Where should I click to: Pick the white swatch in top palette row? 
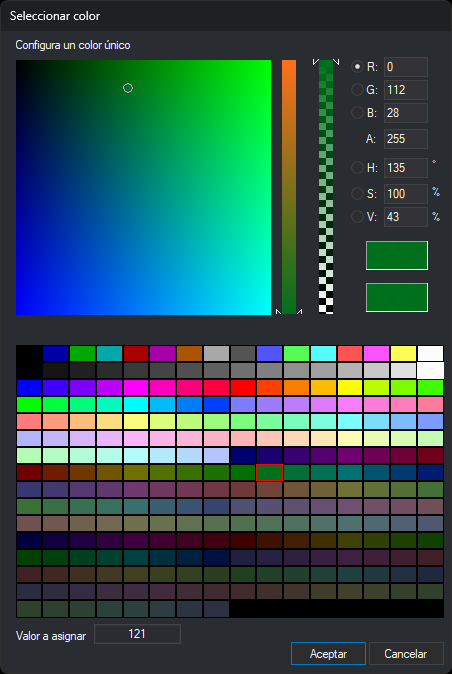click(431, 354)
